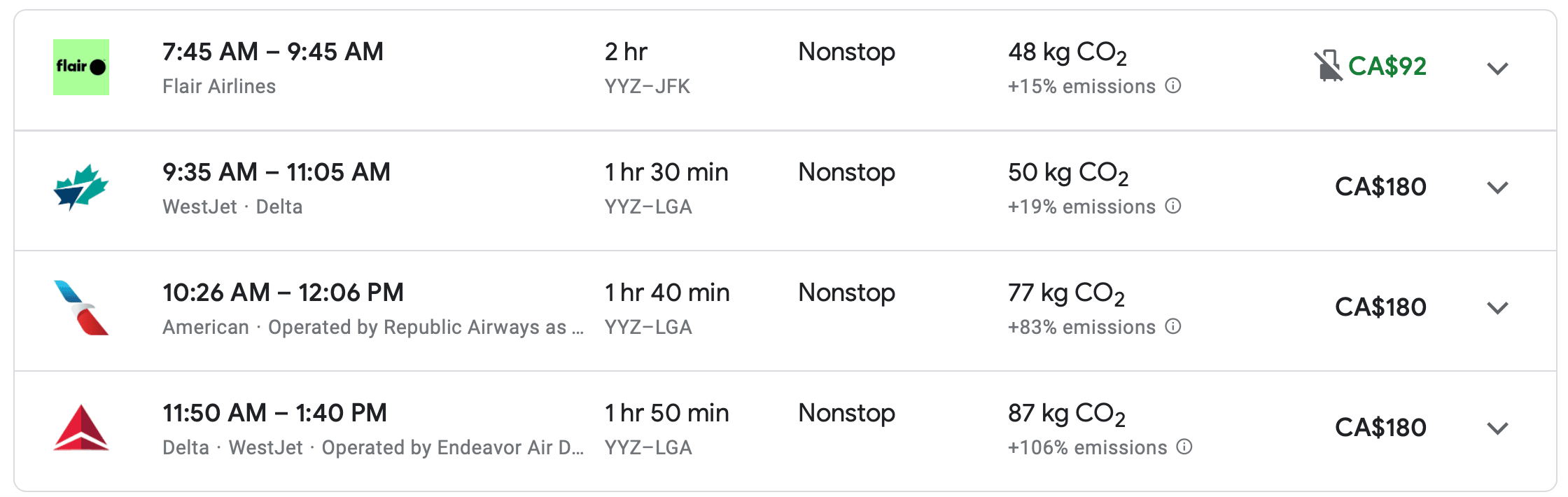Open emissions info for +15% flight
Screen dimensions: 1568x497
pos(1173,85)
